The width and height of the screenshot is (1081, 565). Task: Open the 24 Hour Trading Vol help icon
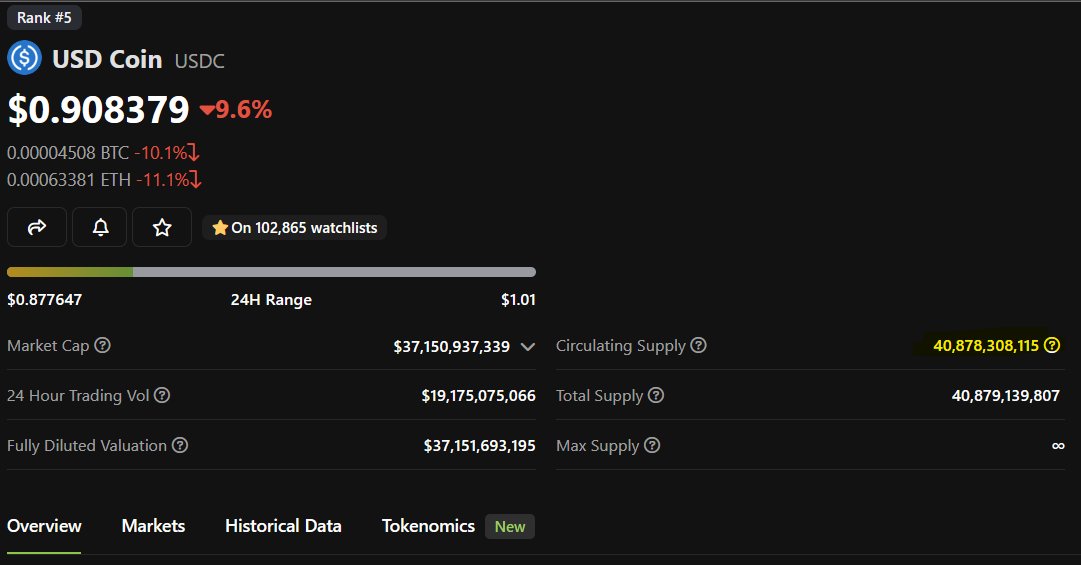pyautogui.click(x=162, y=395)
